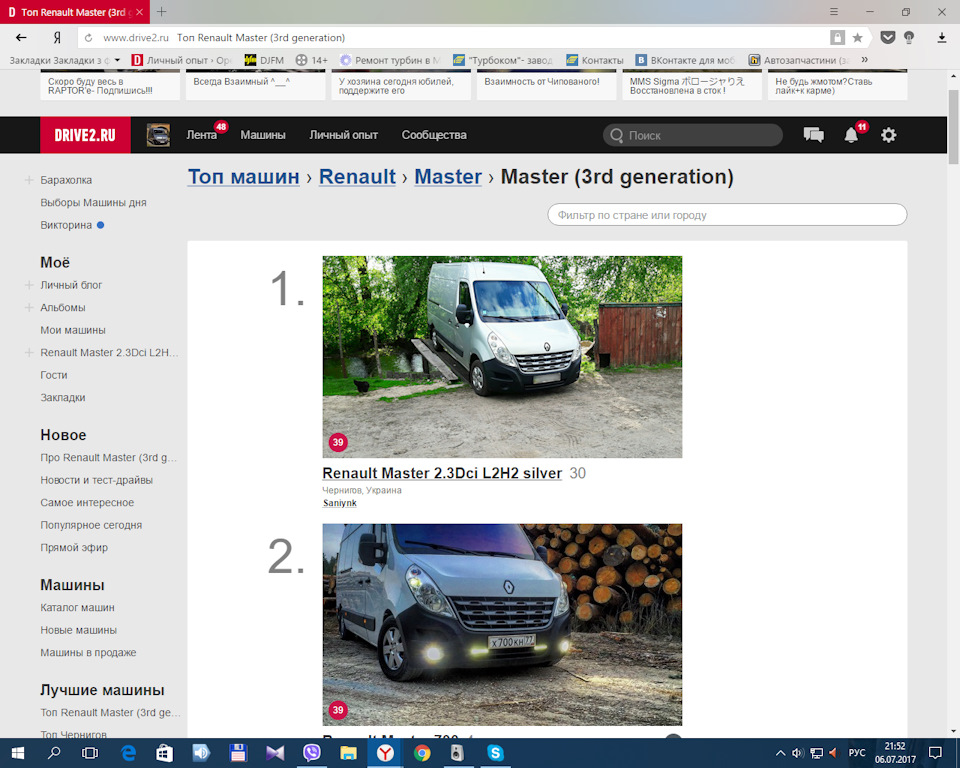Viewport: 960px width, 768px height.
Task: Expand Личный блог plus in sidebar
Action: click(29, 285)
